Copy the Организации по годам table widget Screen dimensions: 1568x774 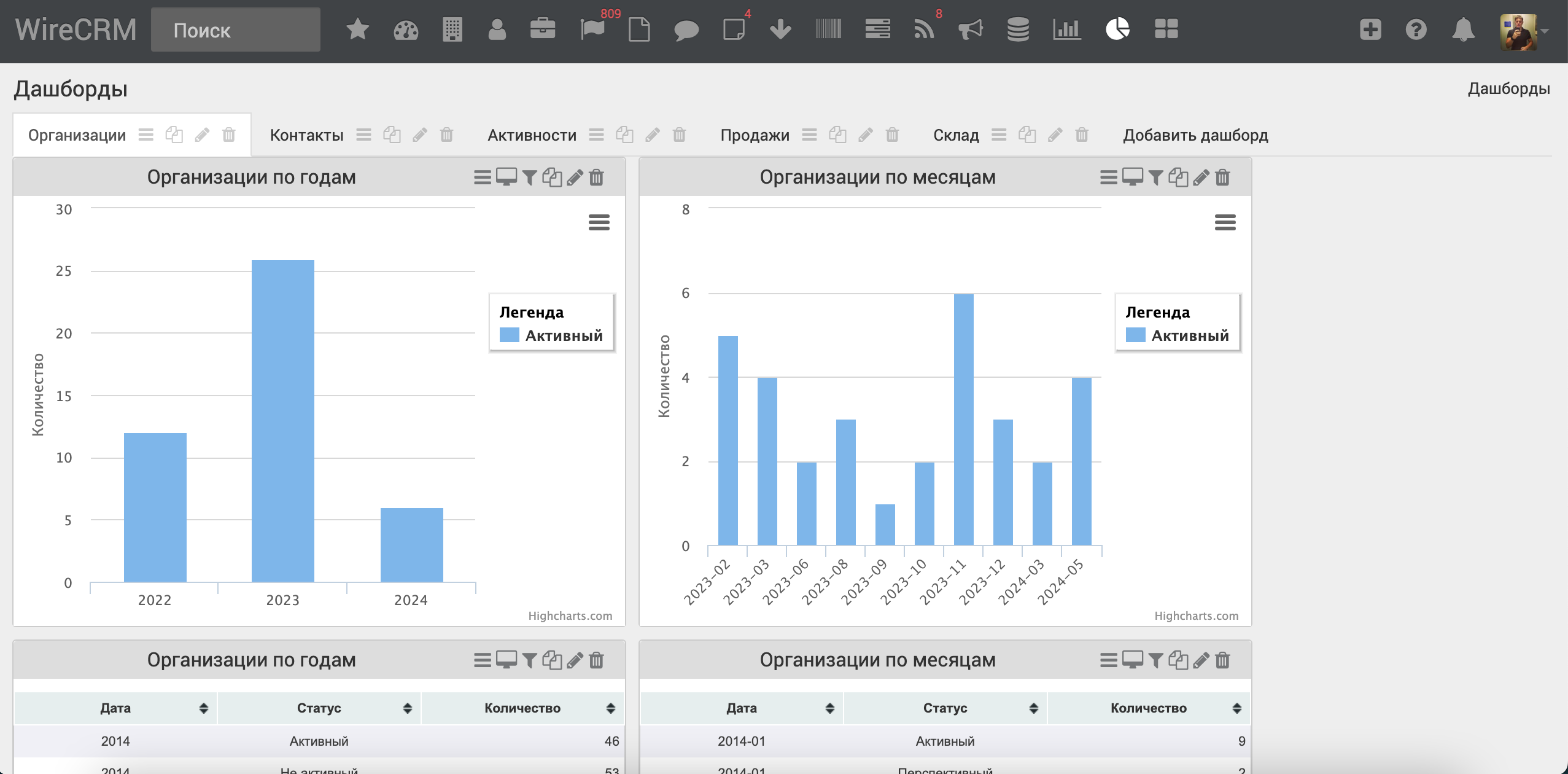pyautogui.click(x=552, y=660)
